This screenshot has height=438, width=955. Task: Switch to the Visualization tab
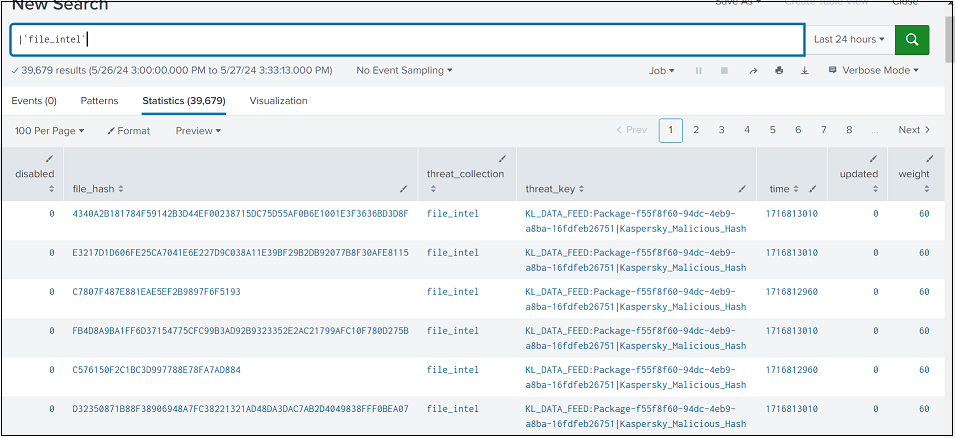click(278, 101)
